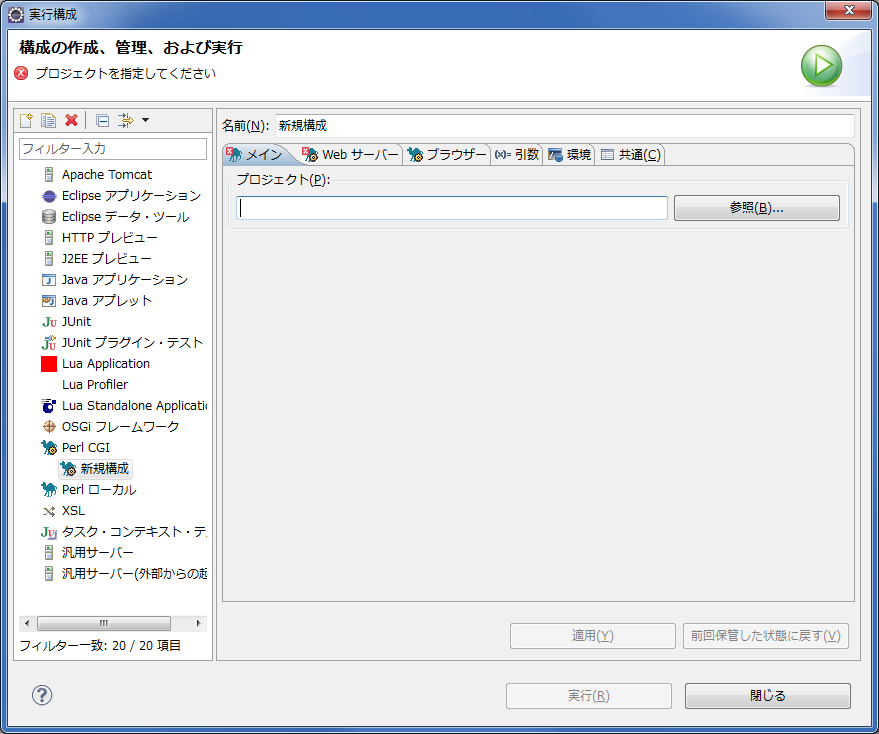The height and width of the screenshot is (734, 879).
Task: Click the duplicate configuration icon
Action: coord(49,121)
